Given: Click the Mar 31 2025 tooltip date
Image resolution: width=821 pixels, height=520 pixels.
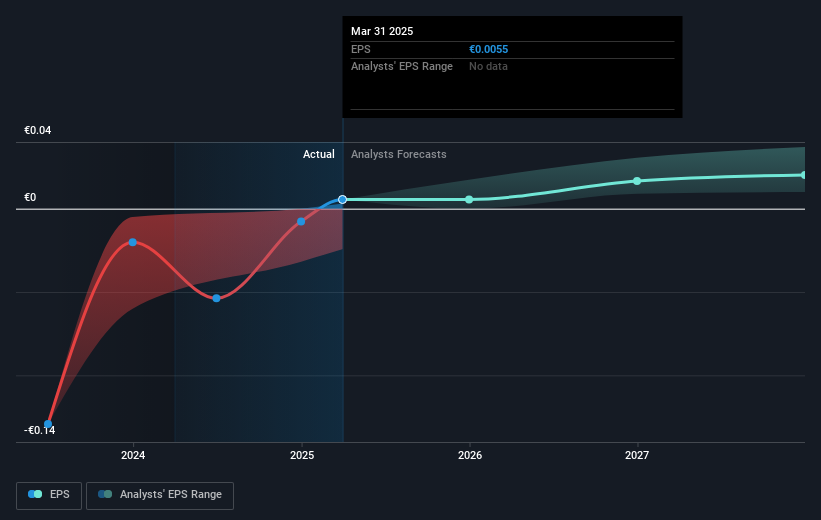Looking at the screenshot, I should (x=382, y=31).
